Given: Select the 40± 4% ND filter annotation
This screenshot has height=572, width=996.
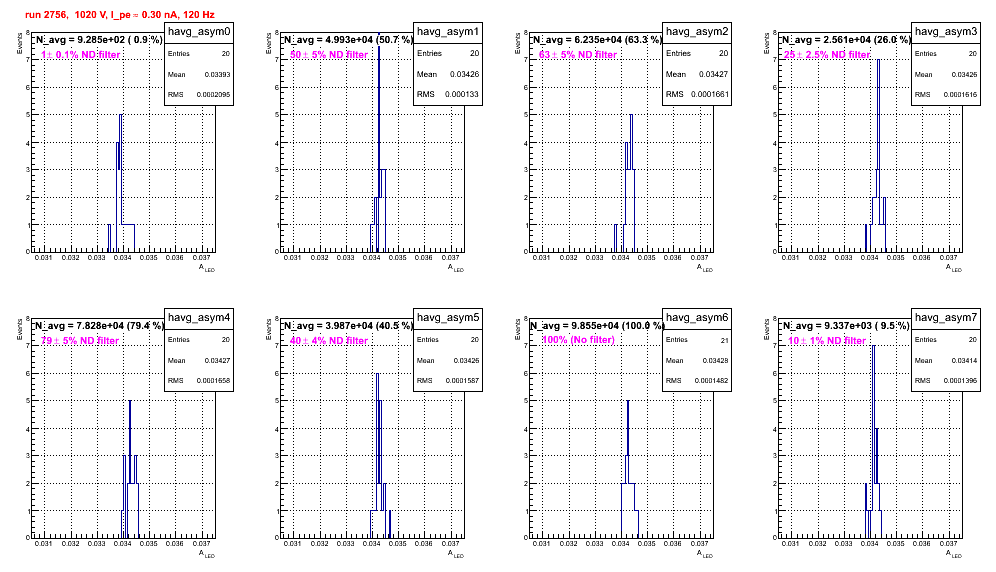Looking at the screenshot, I should tap(329, 341).
